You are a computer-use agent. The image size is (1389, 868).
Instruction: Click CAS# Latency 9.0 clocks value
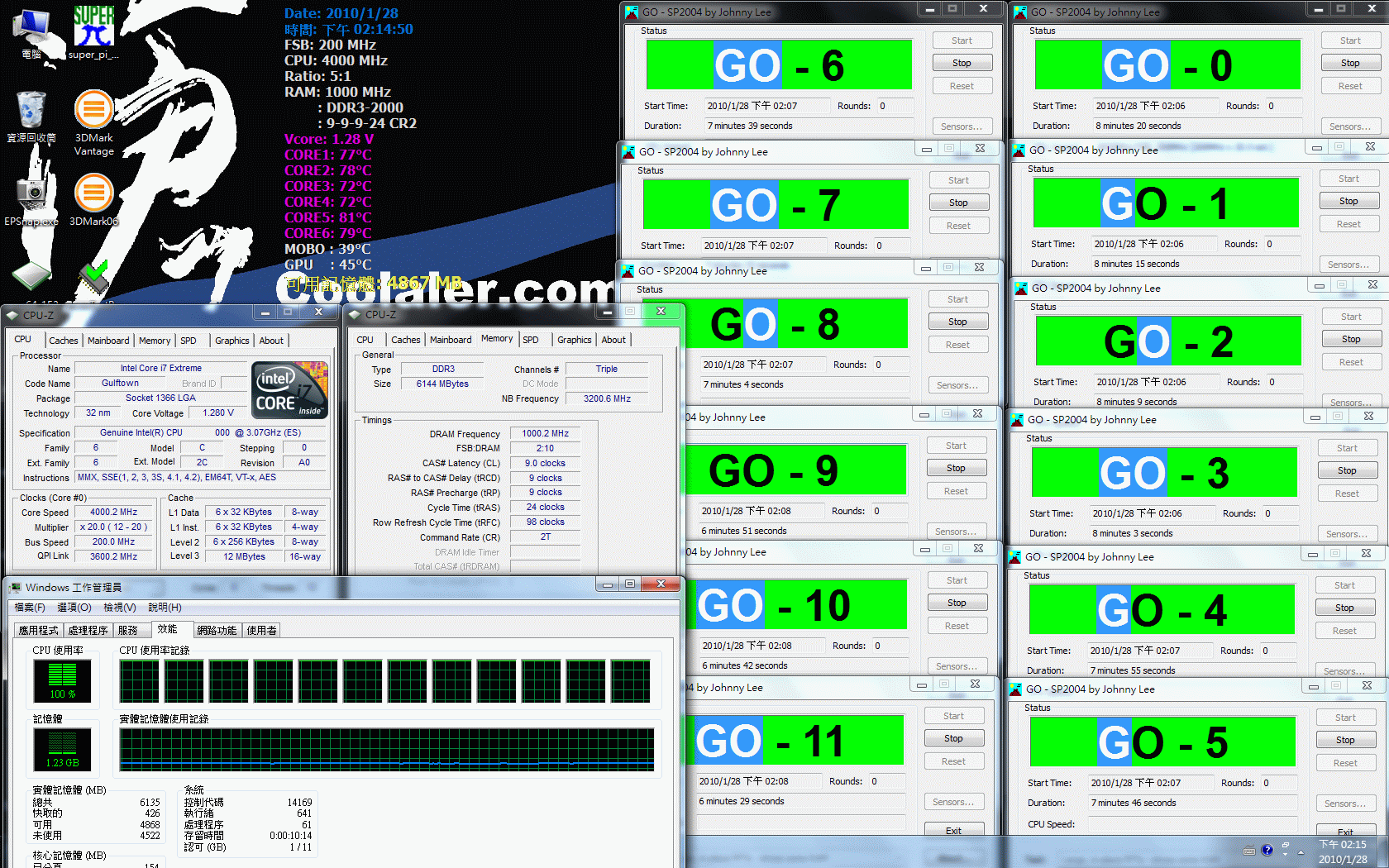pos(545,463)
